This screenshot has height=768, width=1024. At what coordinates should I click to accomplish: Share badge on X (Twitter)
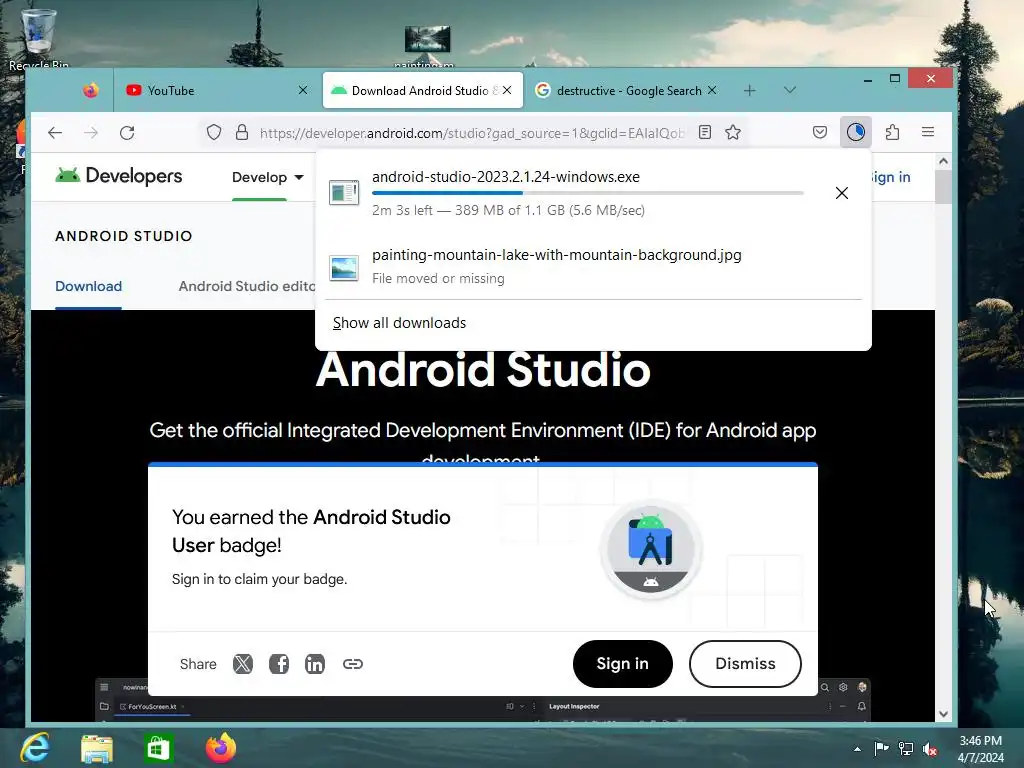243,664
